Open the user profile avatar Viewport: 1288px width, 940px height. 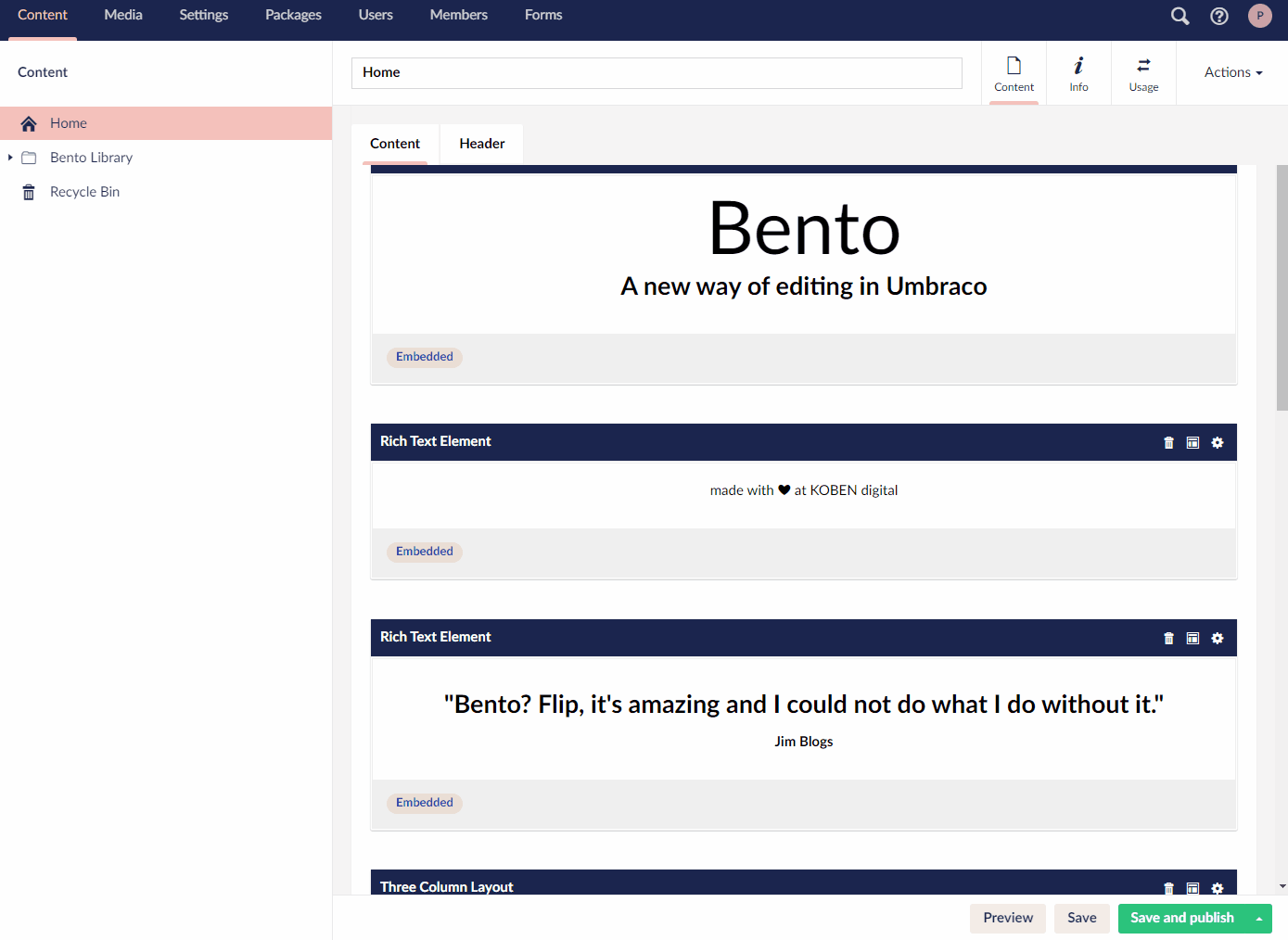[1259, 16]
